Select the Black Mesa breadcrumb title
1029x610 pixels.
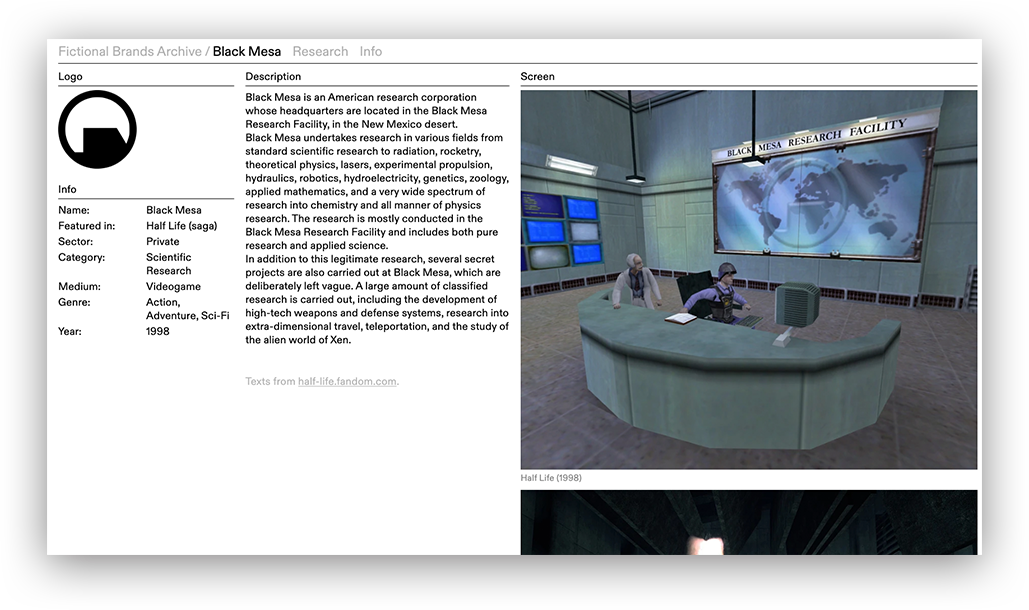(247, 51)
